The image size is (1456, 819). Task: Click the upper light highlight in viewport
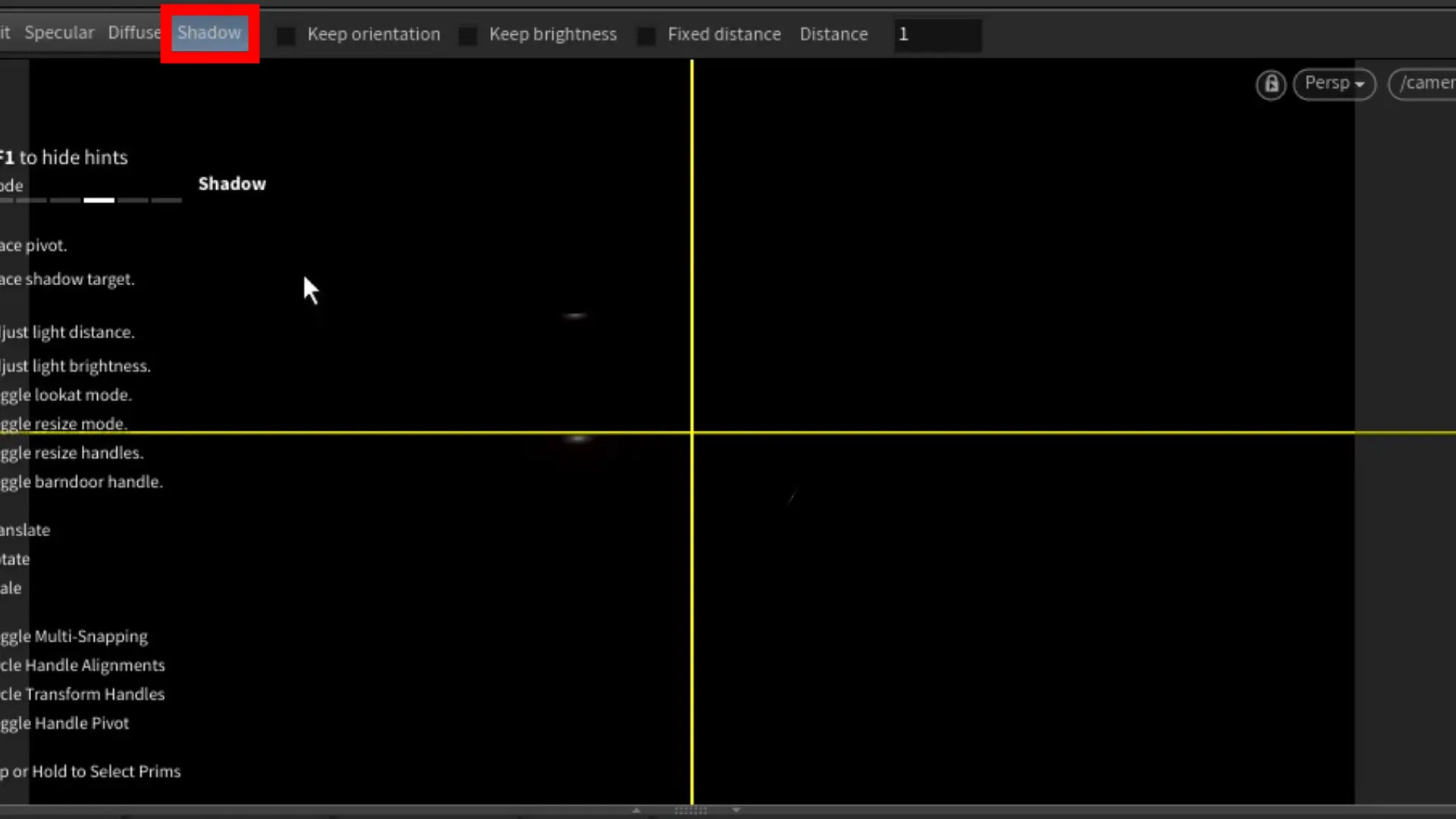tap(575, 315)
